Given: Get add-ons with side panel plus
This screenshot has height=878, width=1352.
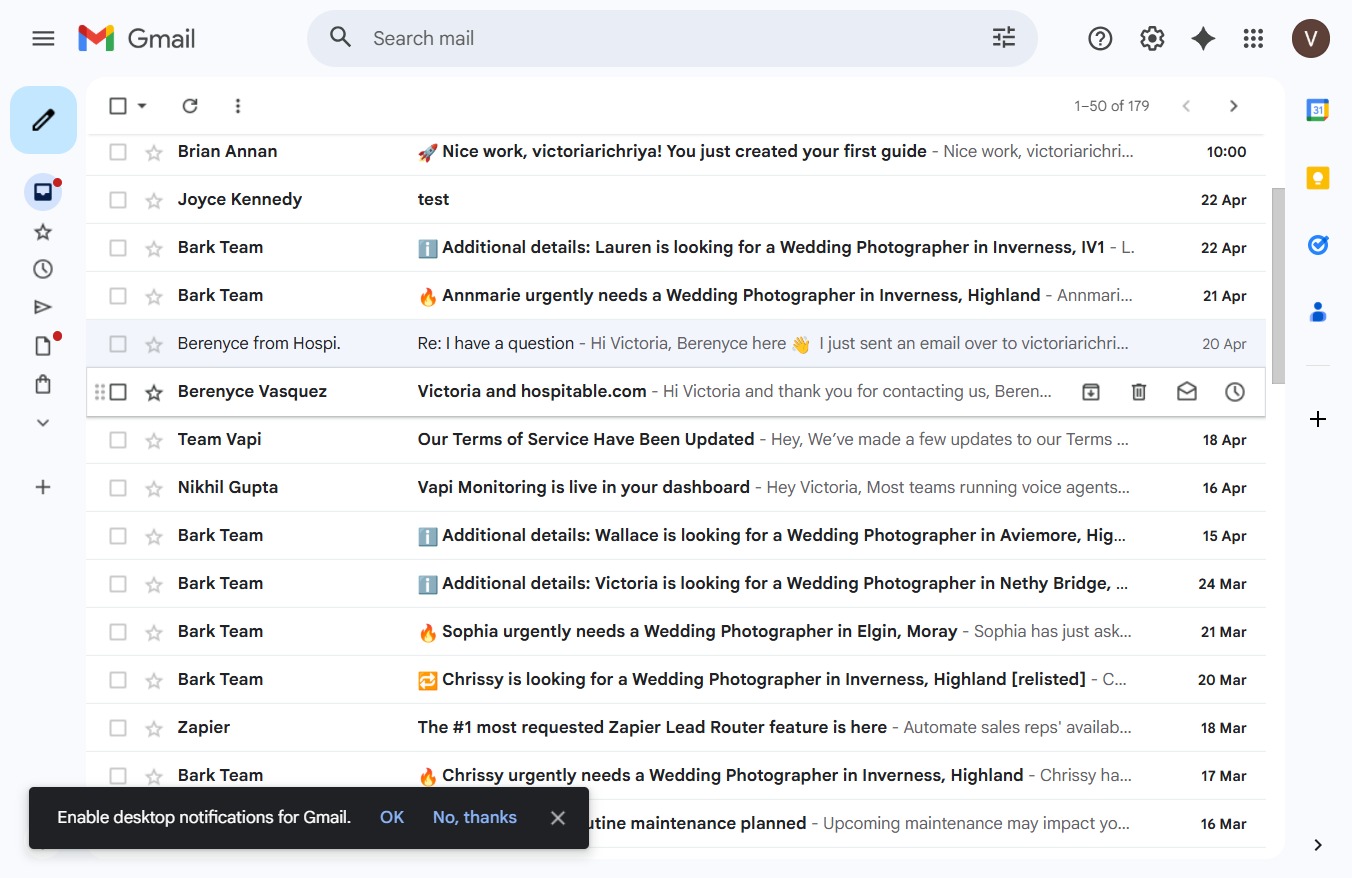Looking at the screenshot, I should pyautogui.click(x=1318, y=419).
